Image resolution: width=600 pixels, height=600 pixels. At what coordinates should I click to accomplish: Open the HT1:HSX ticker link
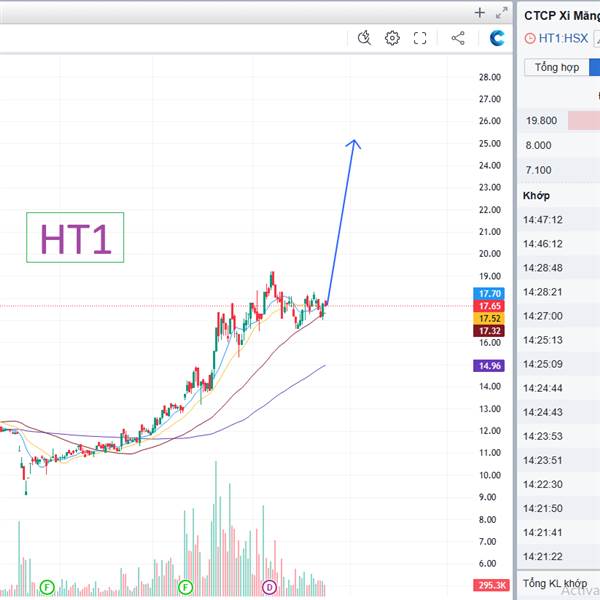(x=563, y=38)
